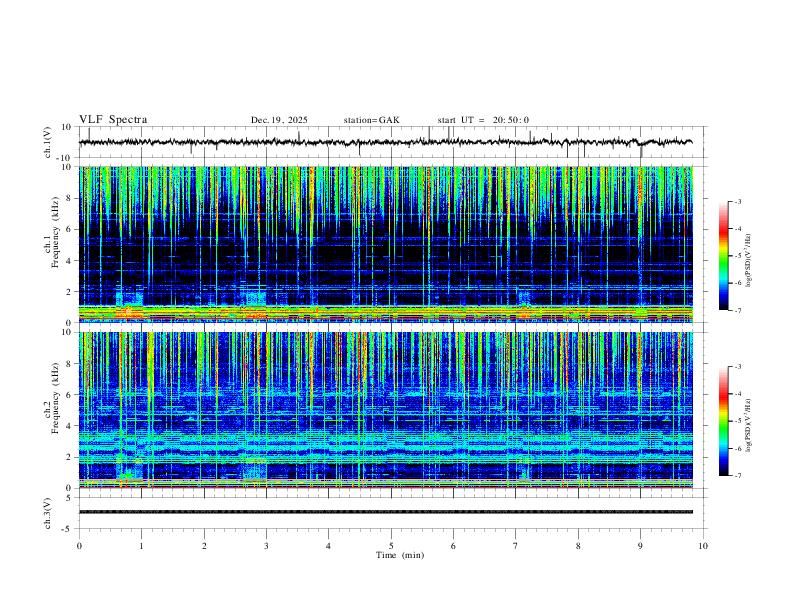The width and height of the screenshot is (792, 612).
Task: Click the time axis tick label '3'
Action: 266,546
